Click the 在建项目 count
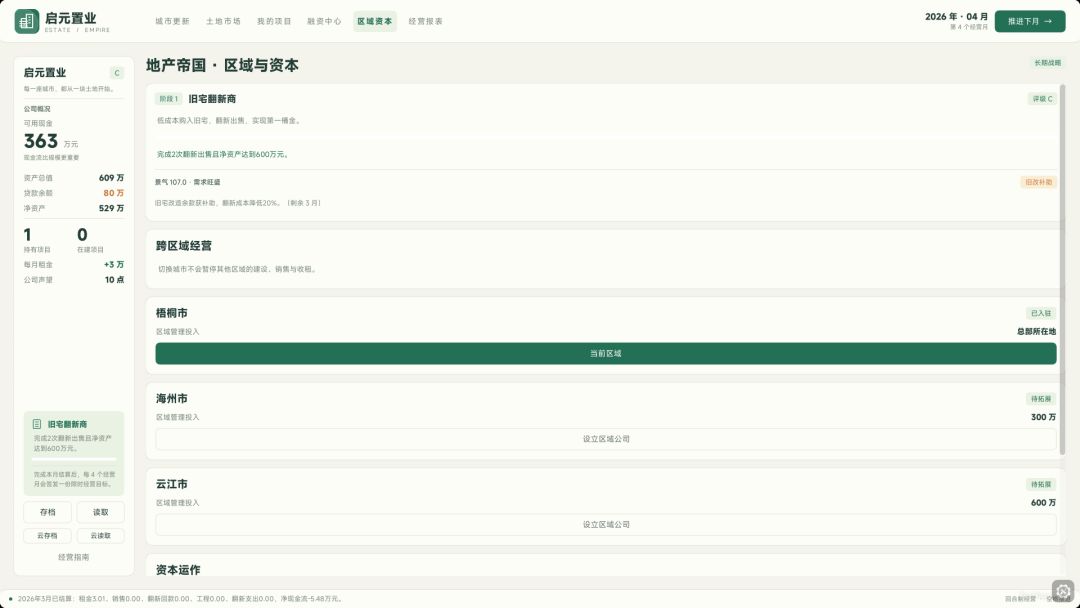The image size is (1080, 608). point(82,235)
